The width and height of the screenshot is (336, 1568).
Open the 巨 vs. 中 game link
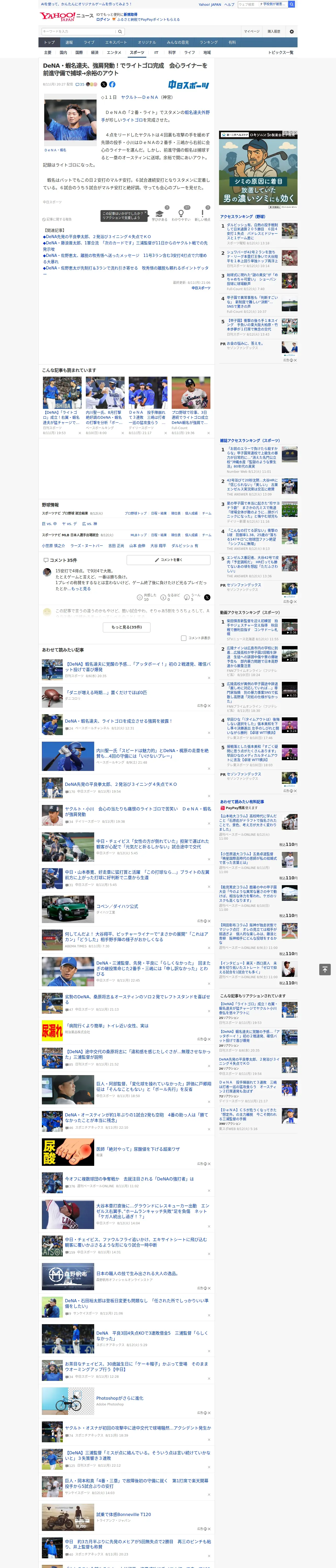tap(49, 523)
